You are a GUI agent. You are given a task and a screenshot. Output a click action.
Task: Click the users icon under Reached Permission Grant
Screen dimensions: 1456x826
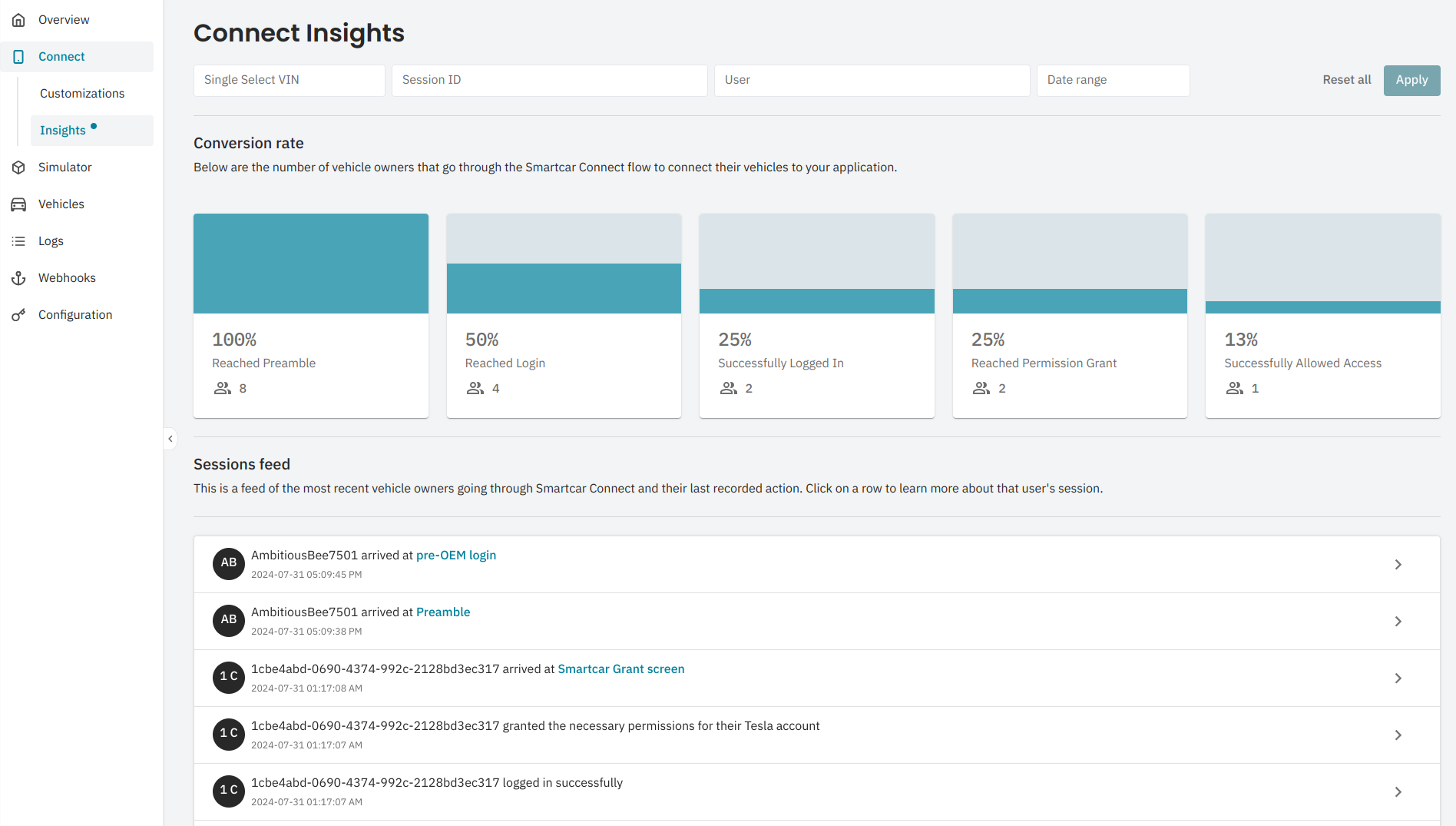point(981,388)
